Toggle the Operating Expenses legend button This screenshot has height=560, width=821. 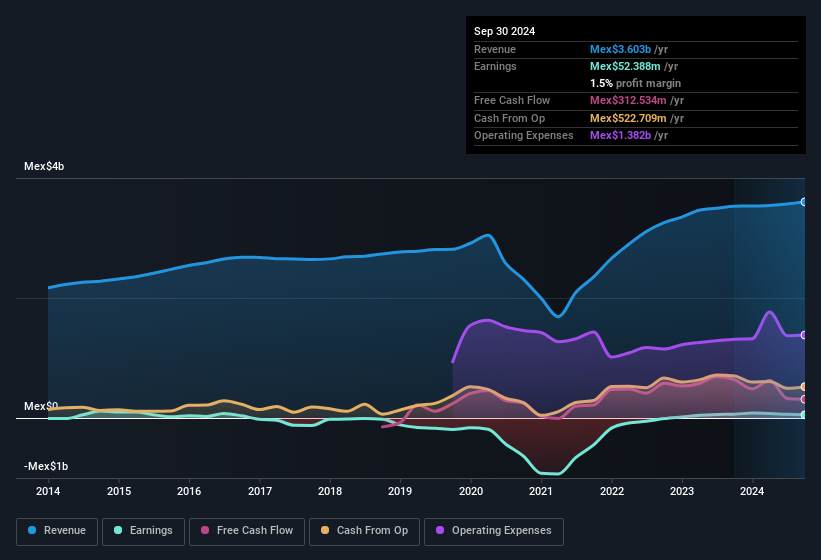tap(494, 531)
